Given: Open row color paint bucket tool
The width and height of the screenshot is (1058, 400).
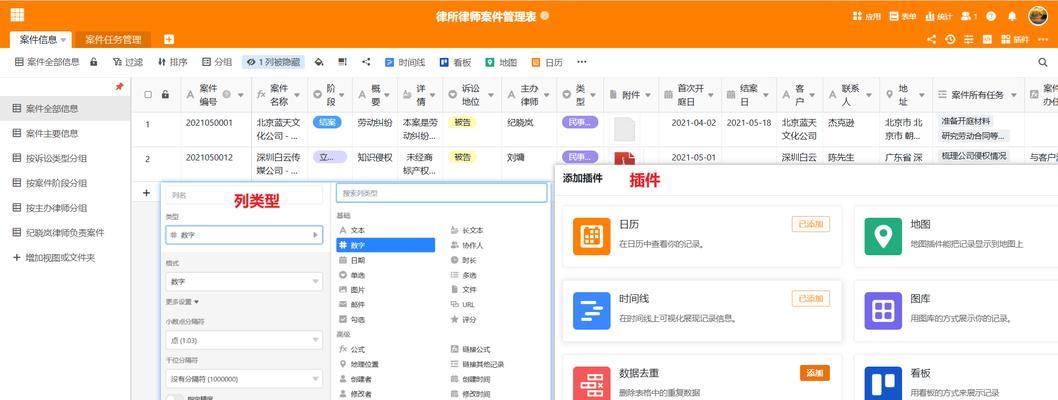Looking at the screenshot, I should point(319,62).
